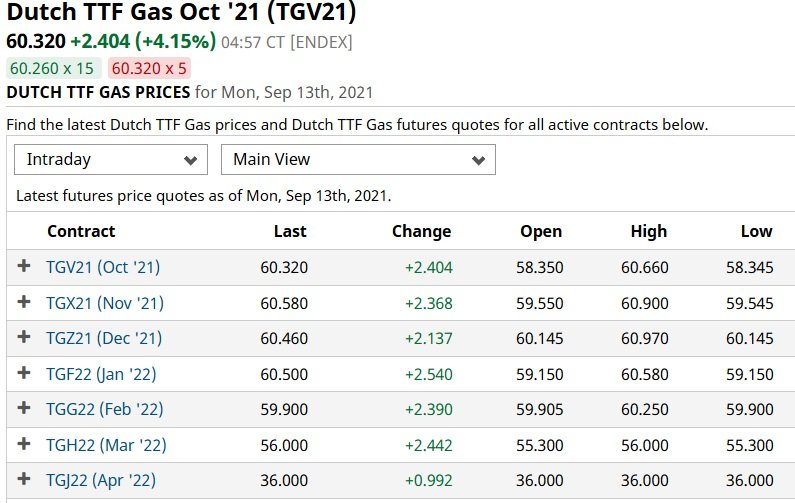Open the TGF22 (Jan '22) contract link
Screen dimensions: 795x503
[x=101, y=374]
